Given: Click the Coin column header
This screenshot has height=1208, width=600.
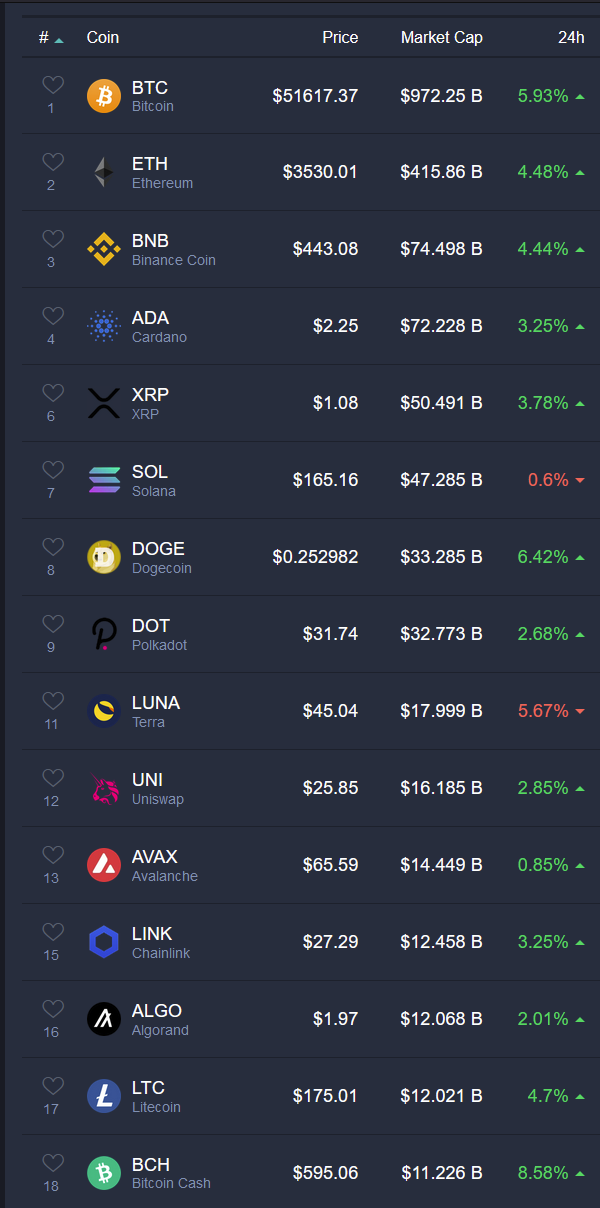Looking at the screenshot, I should (103, 37).
